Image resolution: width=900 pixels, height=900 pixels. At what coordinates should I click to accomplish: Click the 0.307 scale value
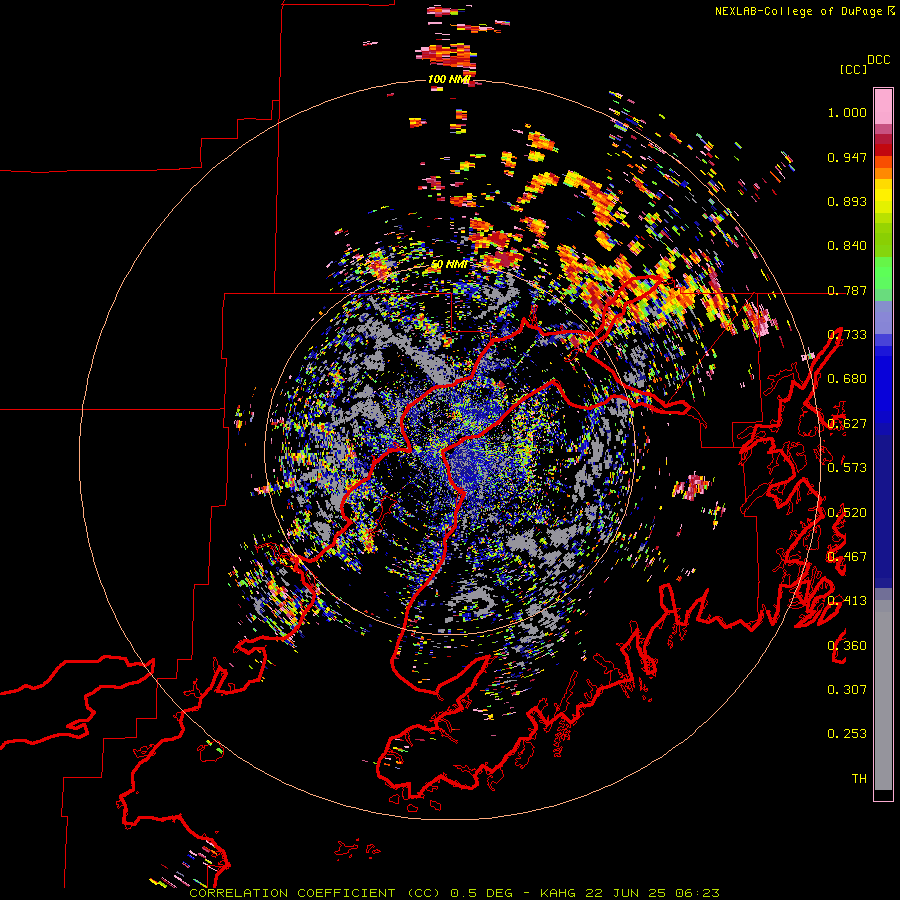(847, 690)
